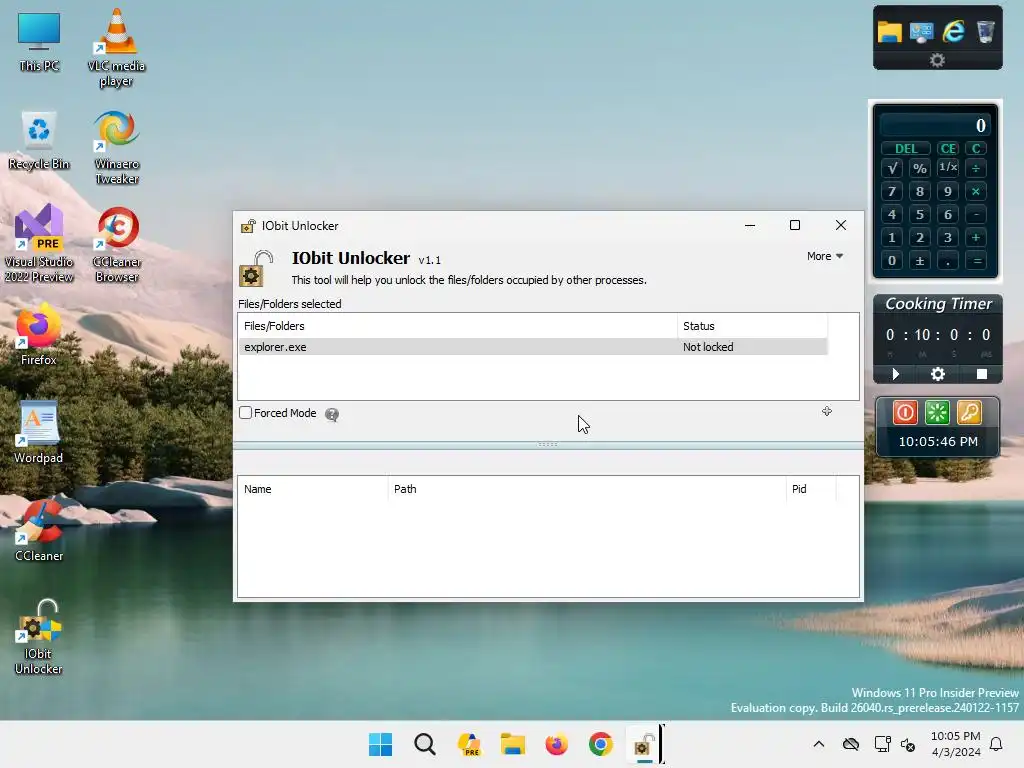1024x768 pixels.
Task: Click the cloud sync tray icon
Action: click(x=850, y=744)
